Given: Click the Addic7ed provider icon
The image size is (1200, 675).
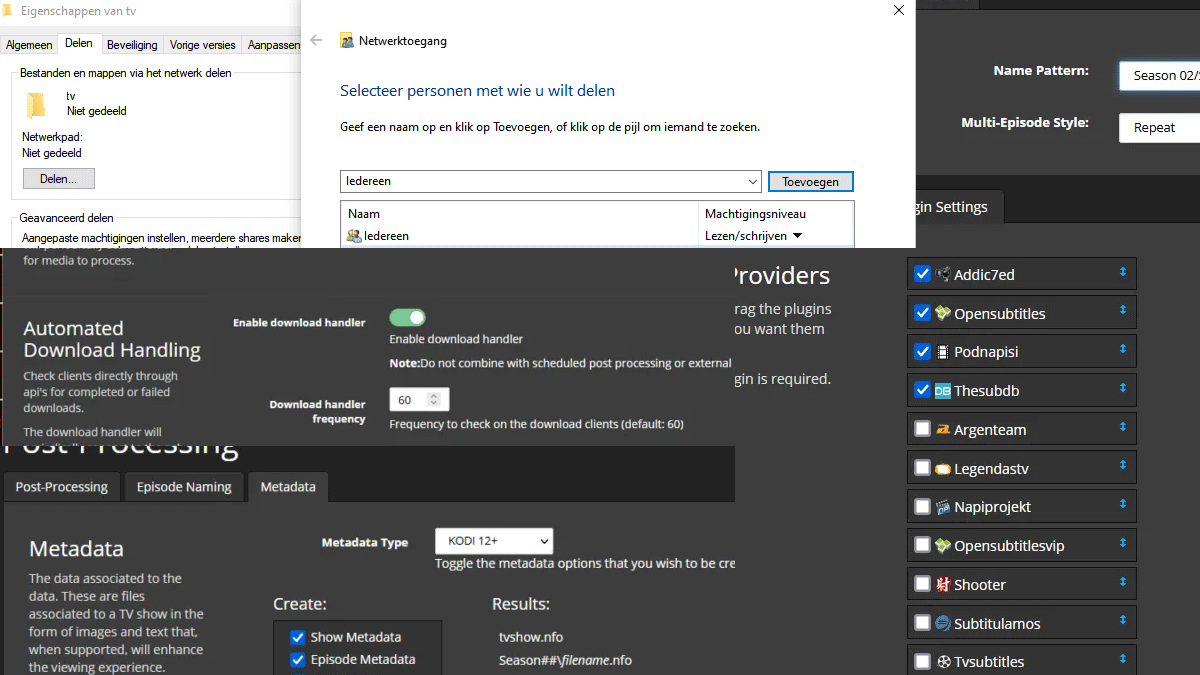Looking at the screenshot, I should point(943,274).
